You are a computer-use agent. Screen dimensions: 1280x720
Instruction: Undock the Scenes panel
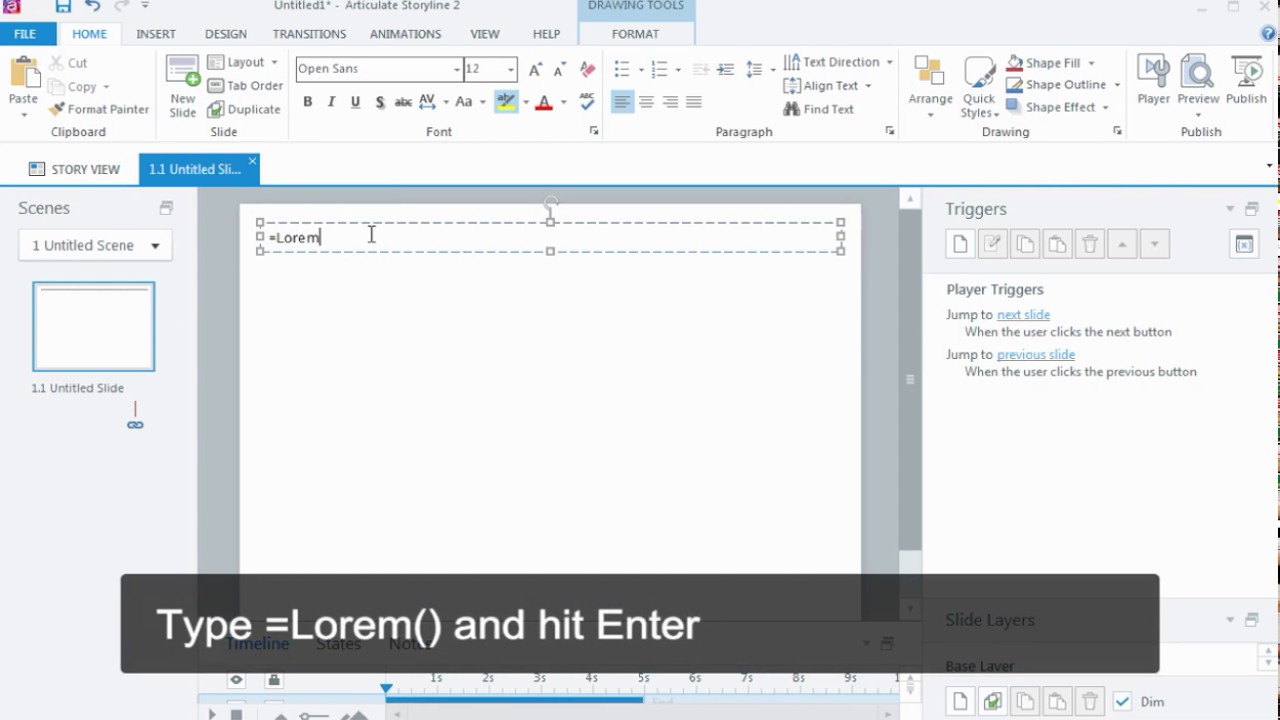166,208
